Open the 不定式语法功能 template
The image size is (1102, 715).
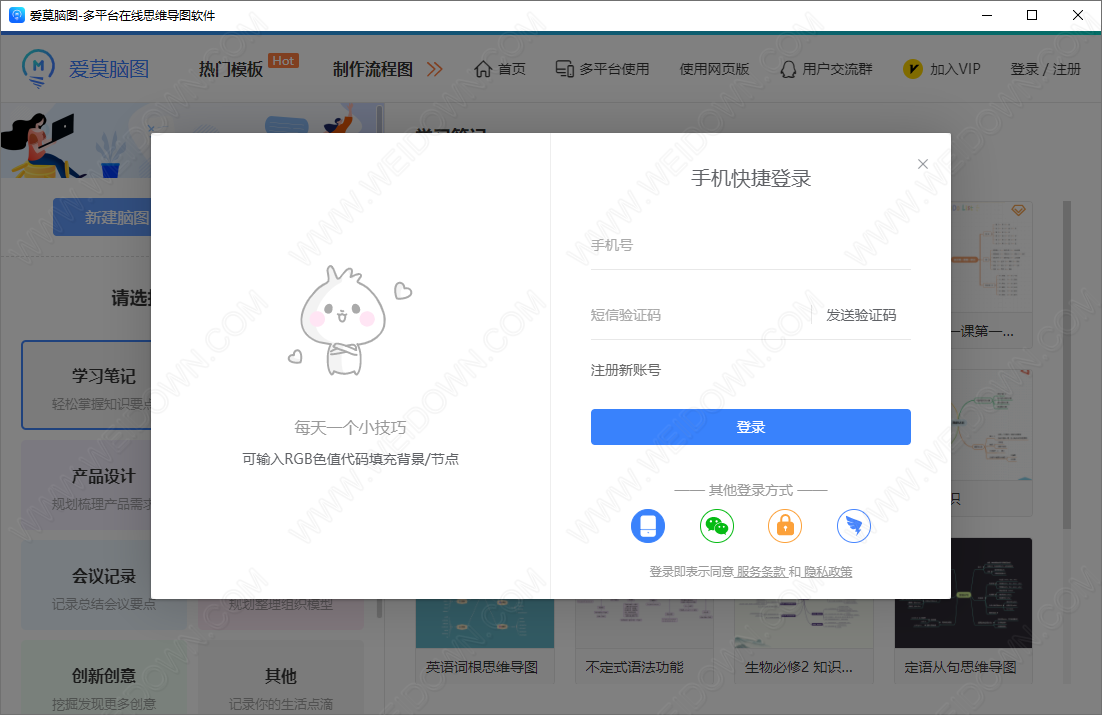644,640
